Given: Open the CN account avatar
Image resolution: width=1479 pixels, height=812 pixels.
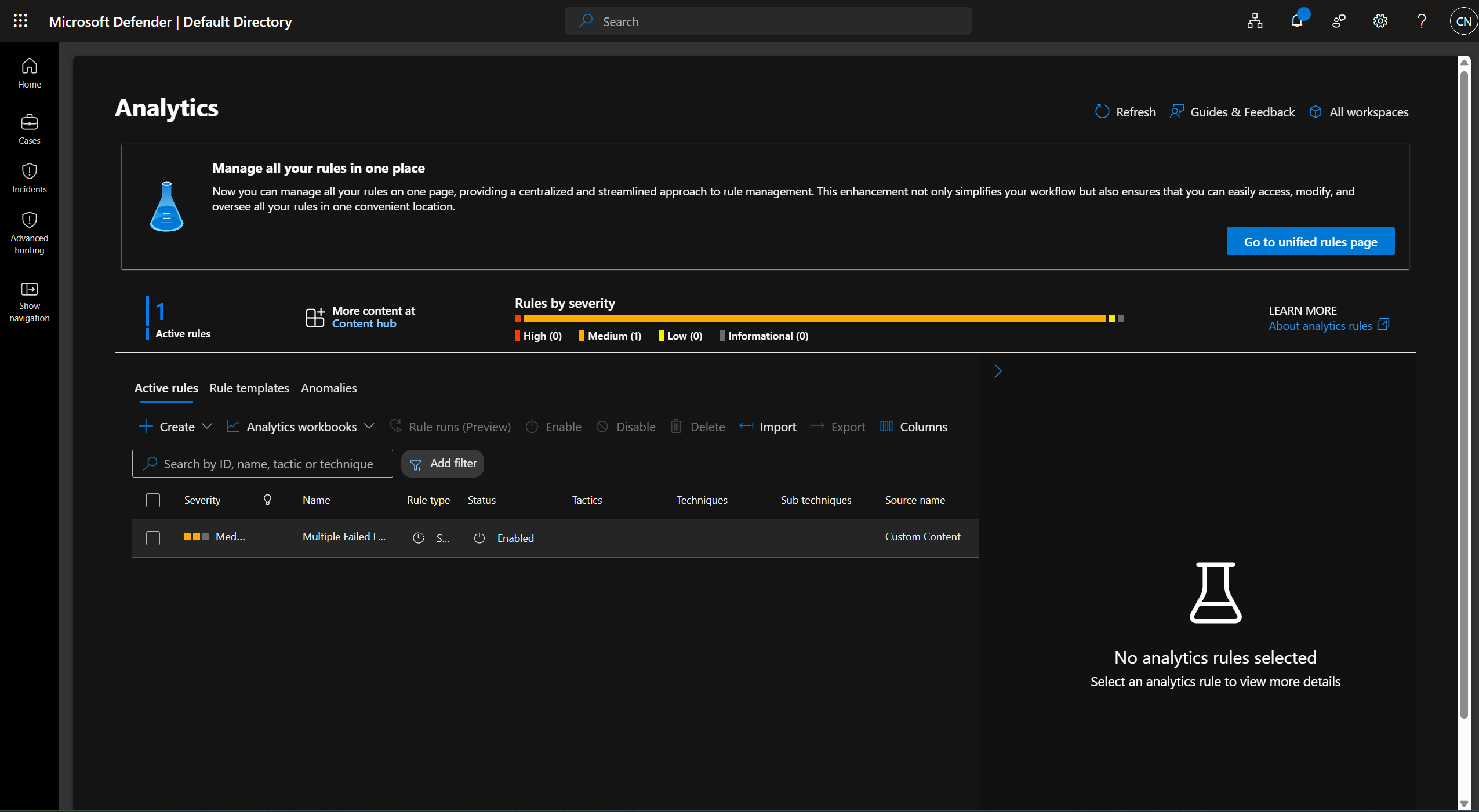Looking at the screenshot, I should tap(1463, 21).
